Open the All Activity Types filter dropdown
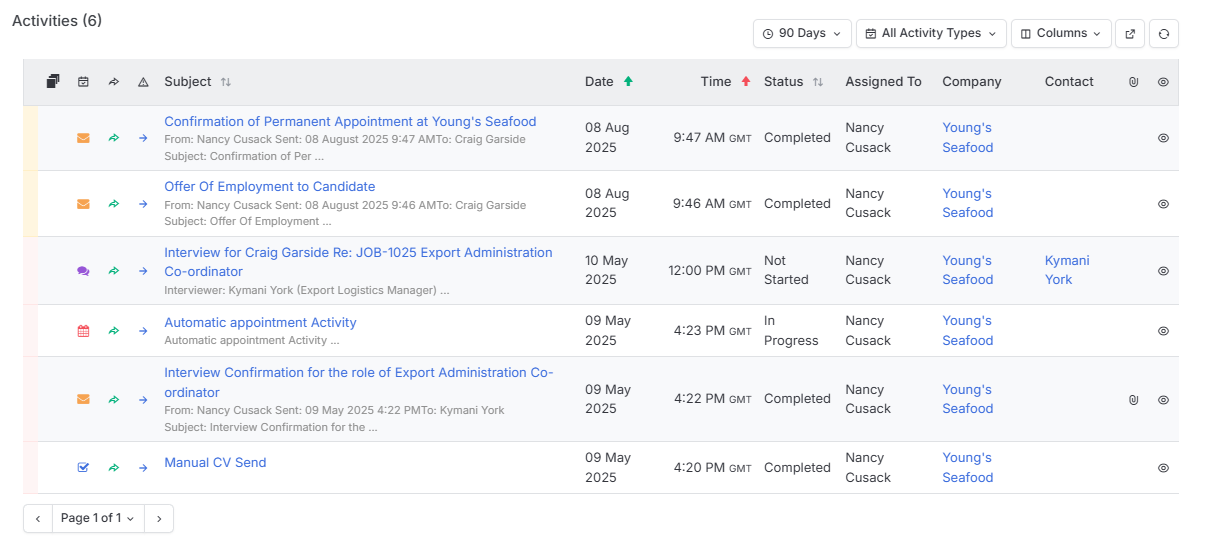 coord(931,33)
